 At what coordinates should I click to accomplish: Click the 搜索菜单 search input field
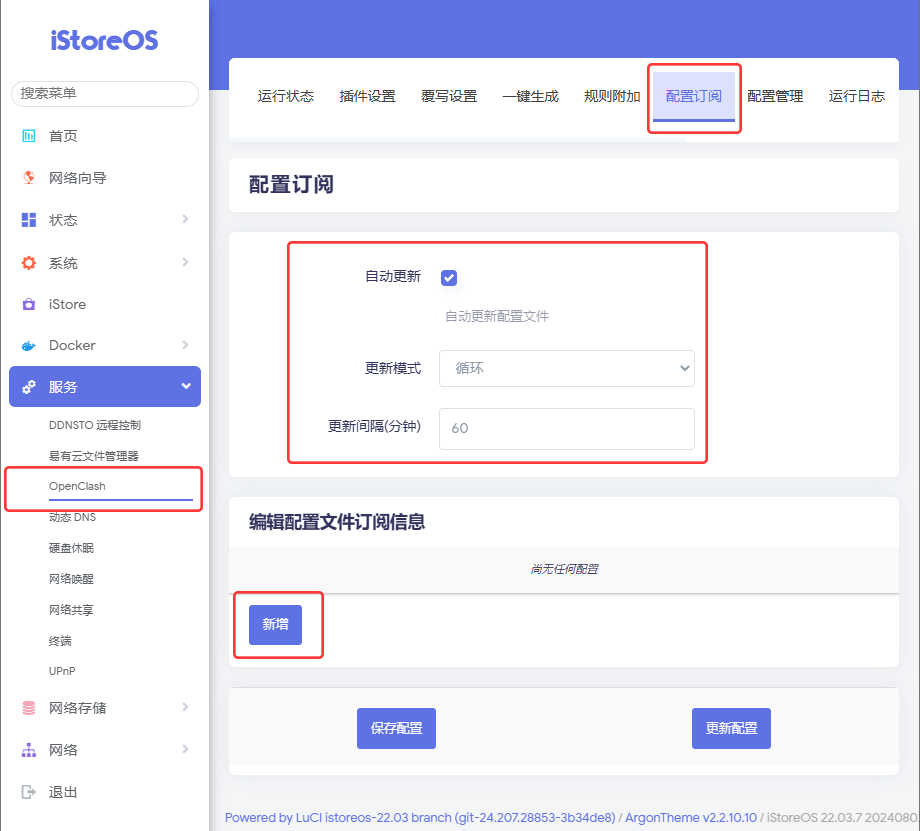click(104, 94)
